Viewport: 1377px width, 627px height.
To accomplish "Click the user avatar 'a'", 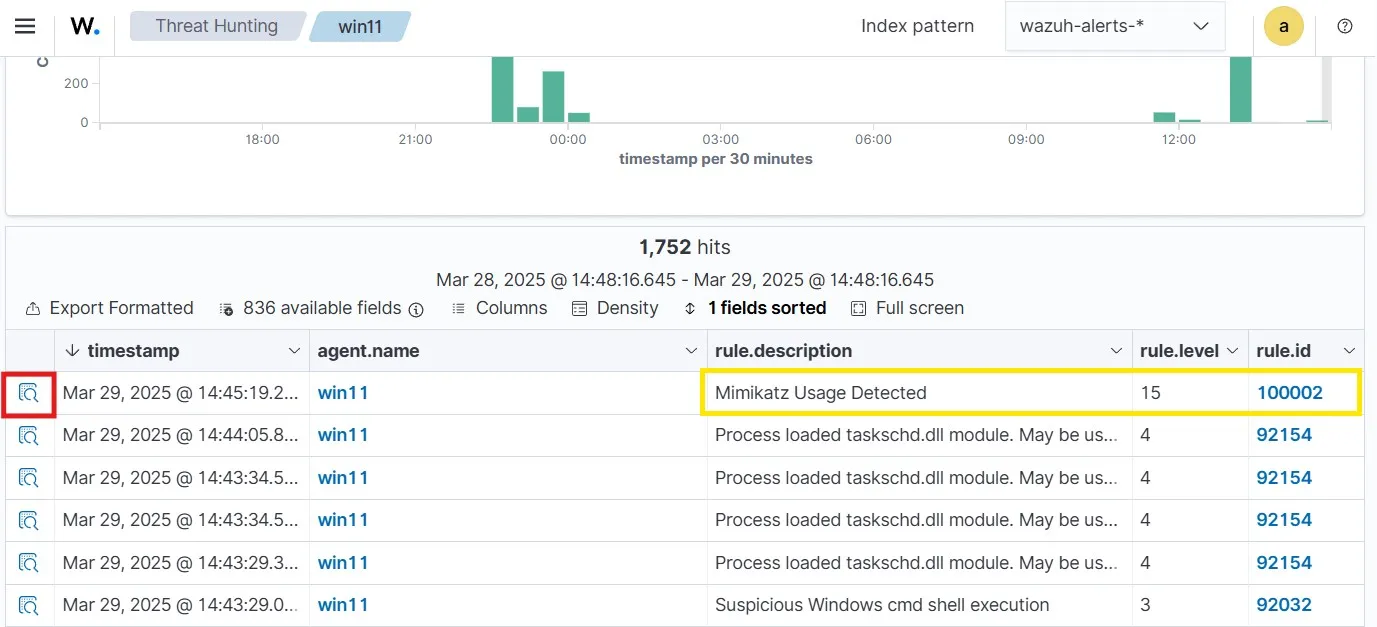I will [x=1283, y=27].
